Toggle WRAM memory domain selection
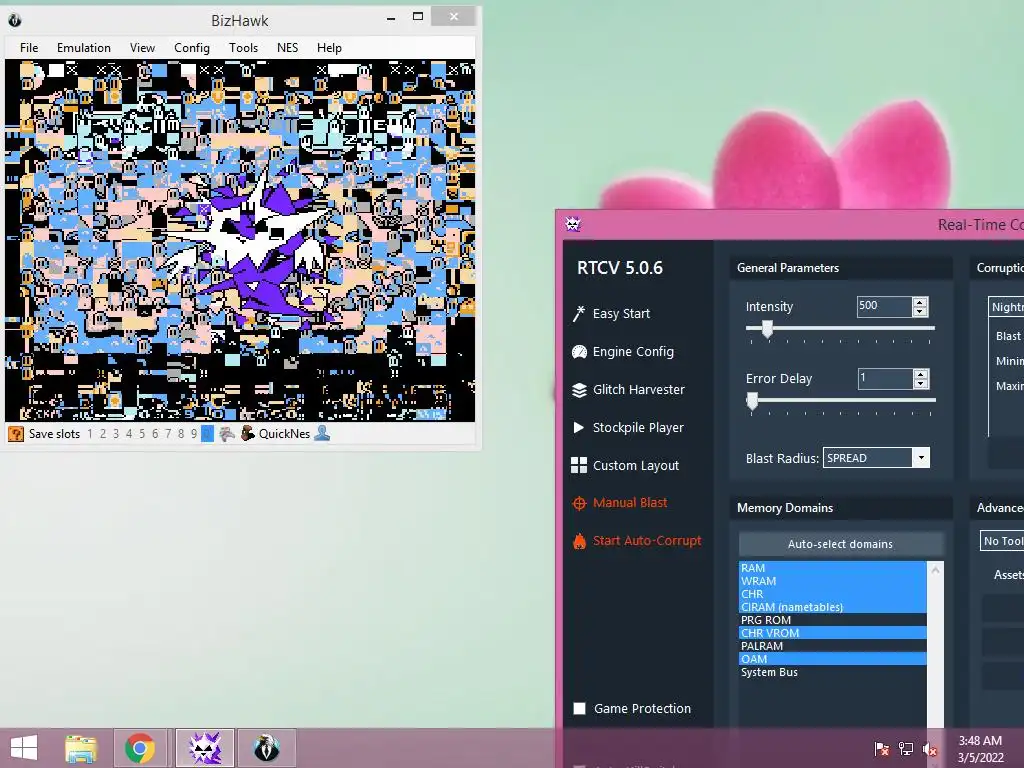The width and height of the screenshot is (1024, 768). (x=833, y=581)
